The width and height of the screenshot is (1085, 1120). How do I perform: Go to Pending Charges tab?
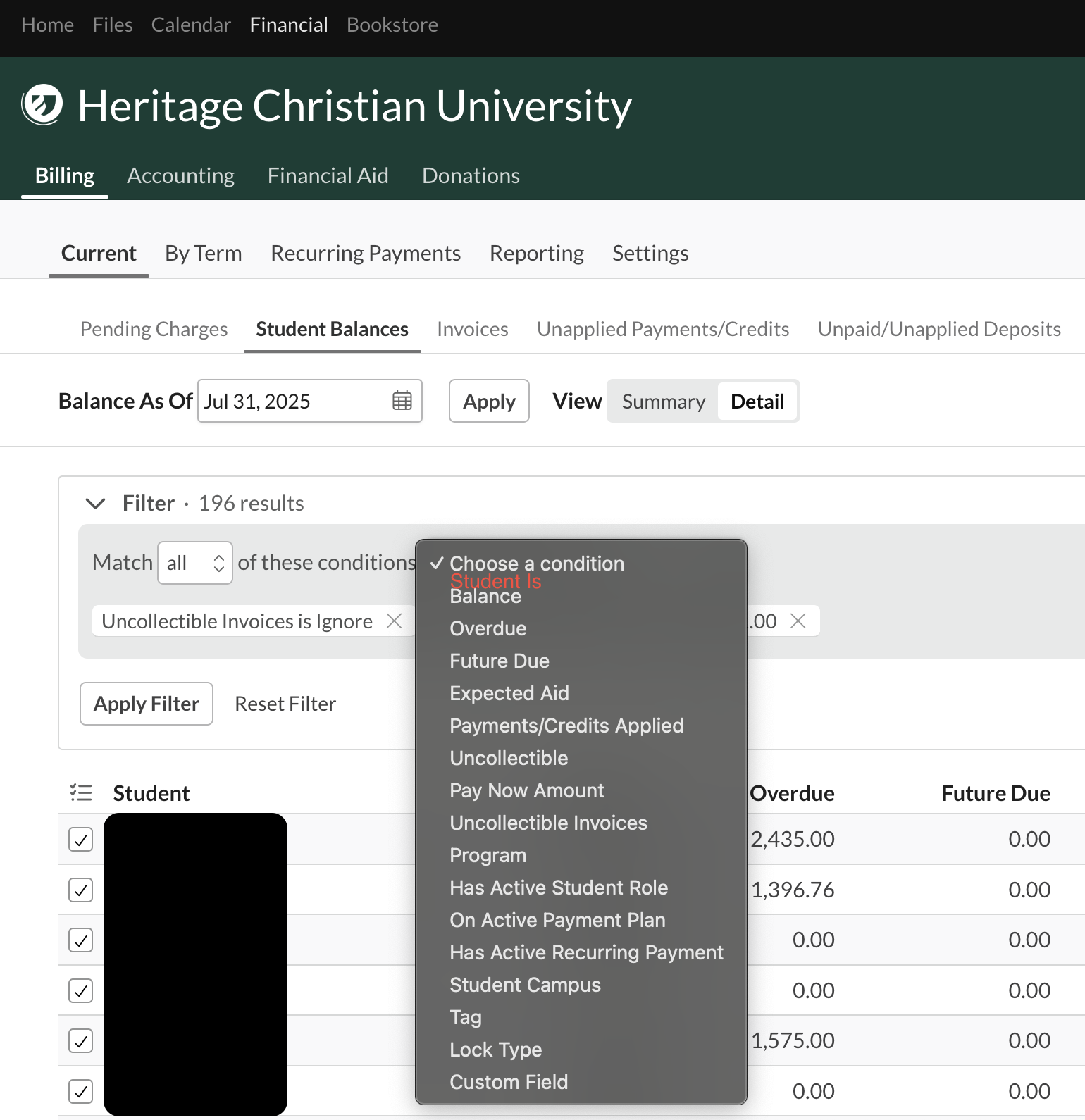click(154, 329)
